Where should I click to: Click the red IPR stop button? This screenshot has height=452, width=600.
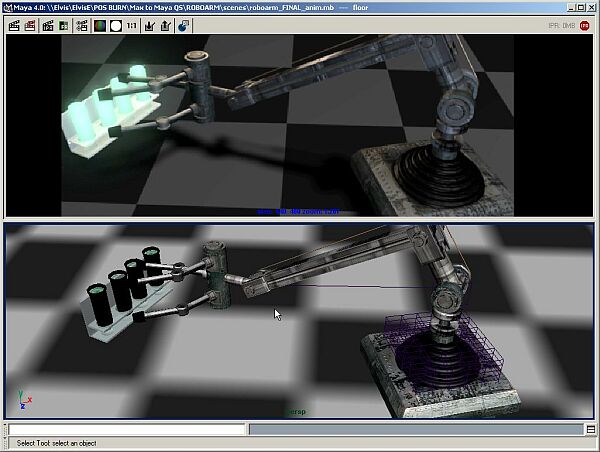click(x=585, y=26)
